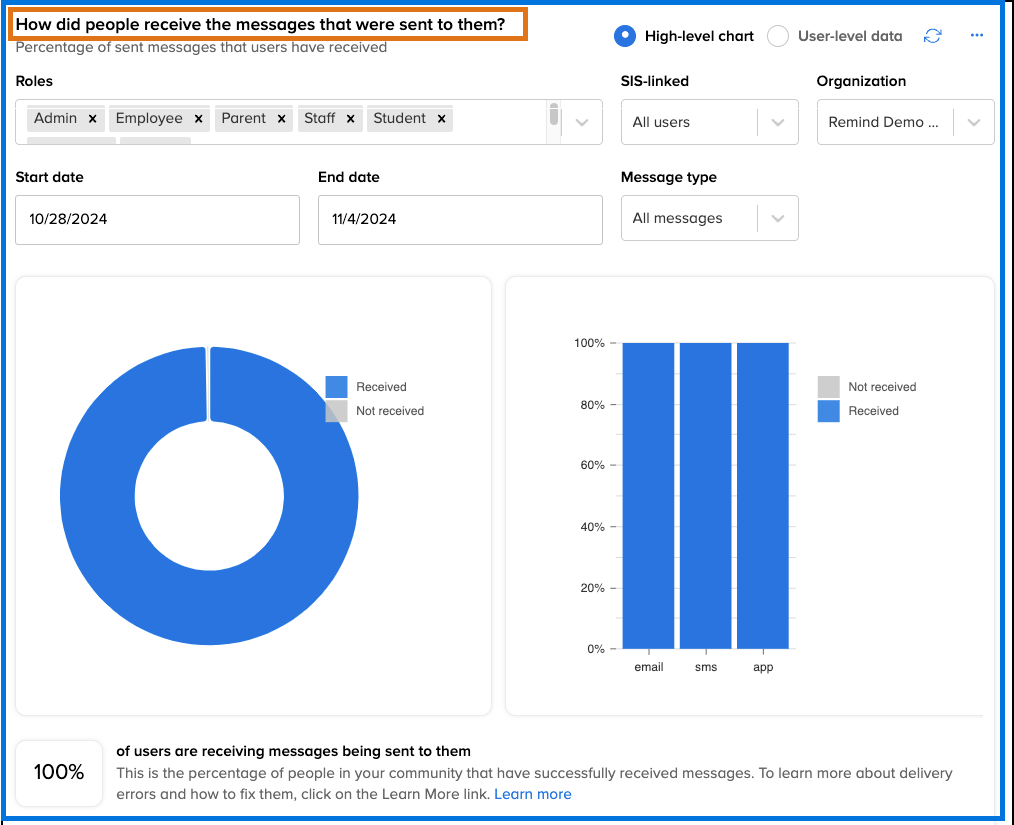The width and height of the screenshot is (1014, 825).
Task: Click the sms bar in chart
Action: coord(706,495)
